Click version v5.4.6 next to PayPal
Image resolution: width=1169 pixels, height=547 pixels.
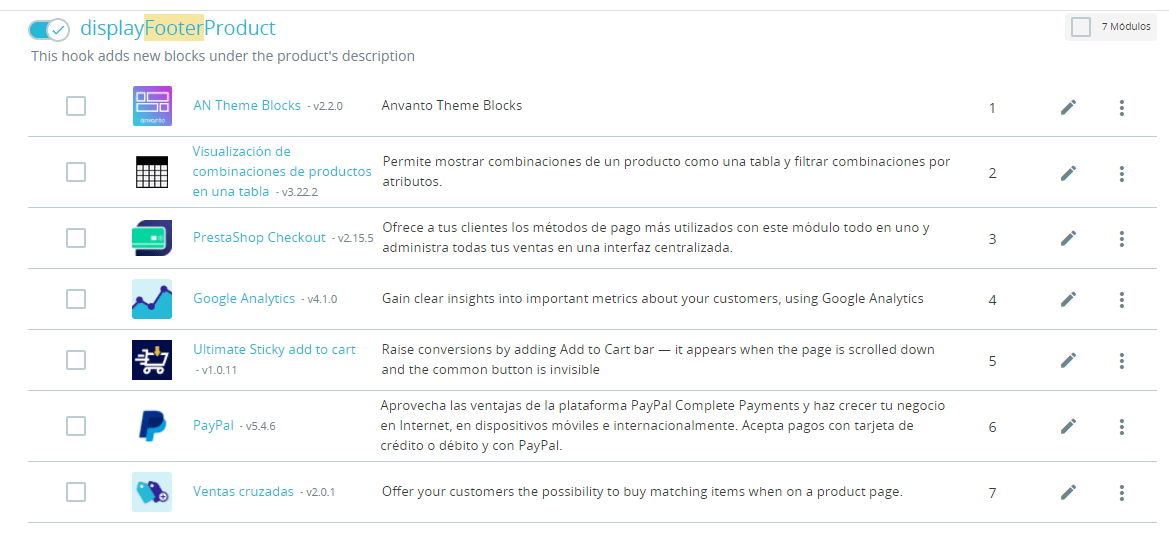coord(261,427)
